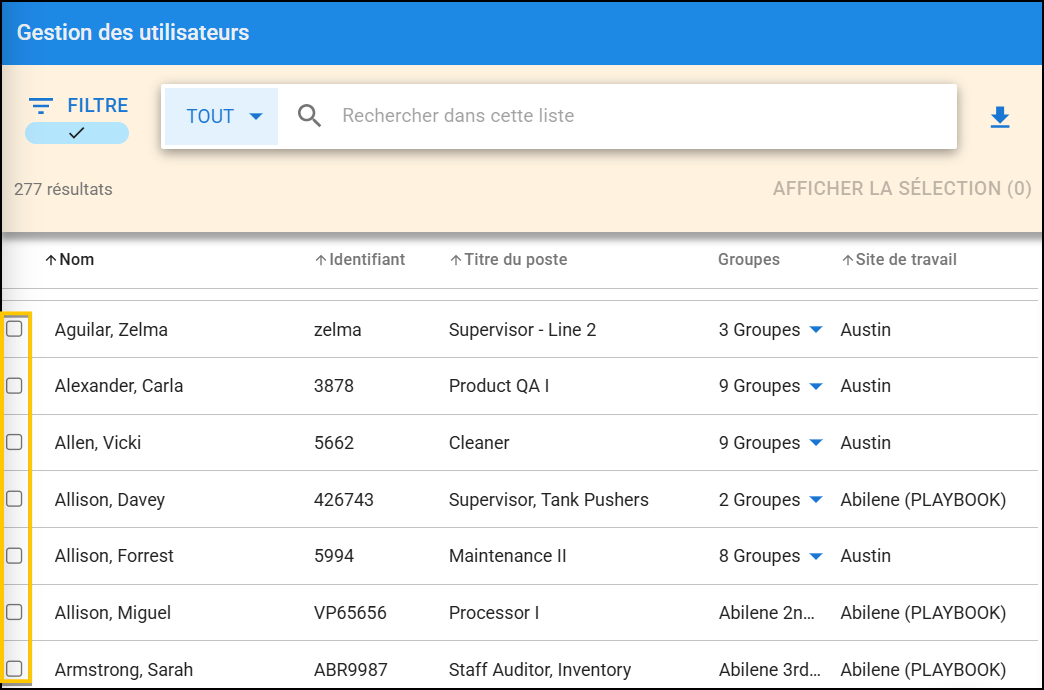This screenshot has height=690, width=1044.
Task: Click the sort arrow beside Identifiant
Action: pyautogui.click(x=317, y=259)
